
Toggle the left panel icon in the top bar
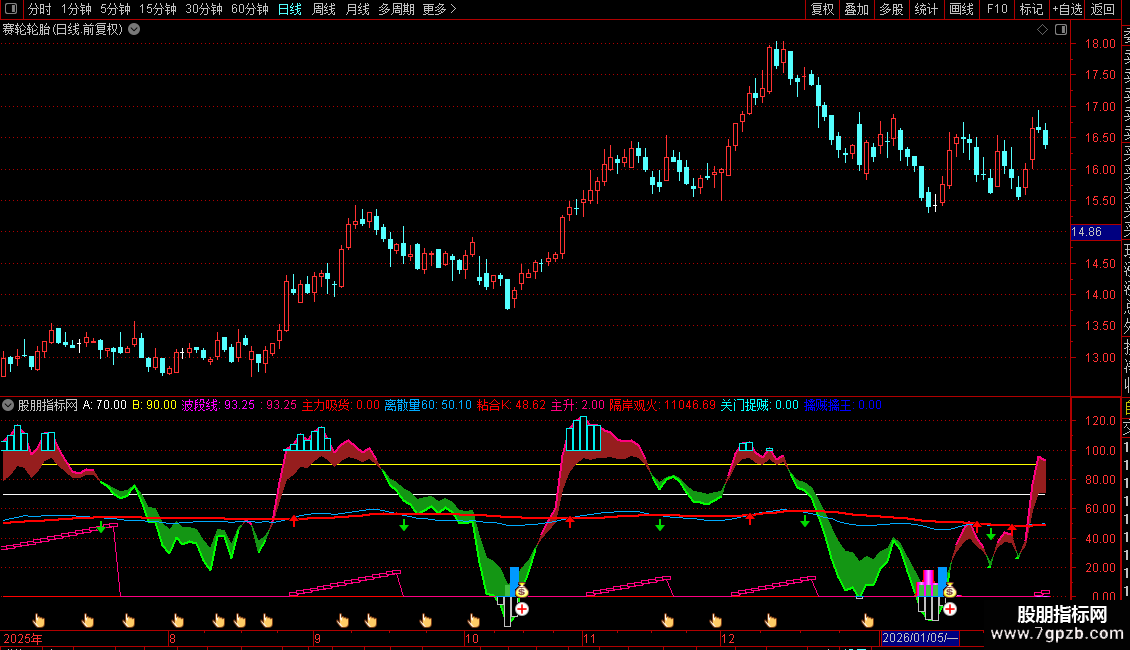pos(11,9)
